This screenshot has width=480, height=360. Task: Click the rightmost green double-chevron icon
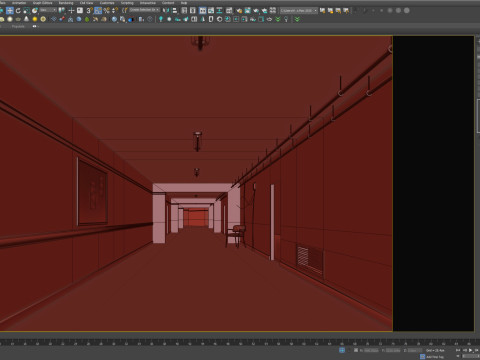click(x=297, y=19)
